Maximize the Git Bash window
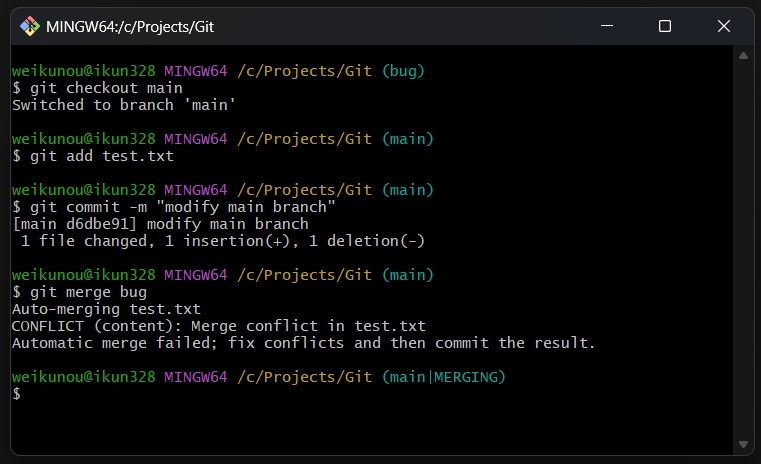This screenshot has height=464, width=761. tap(665, 26)
